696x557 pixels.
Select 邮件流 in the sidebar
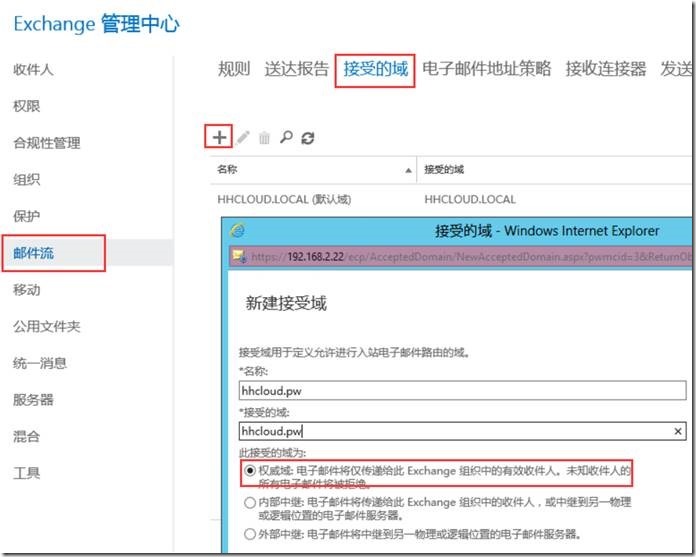[x=33, y=253]
